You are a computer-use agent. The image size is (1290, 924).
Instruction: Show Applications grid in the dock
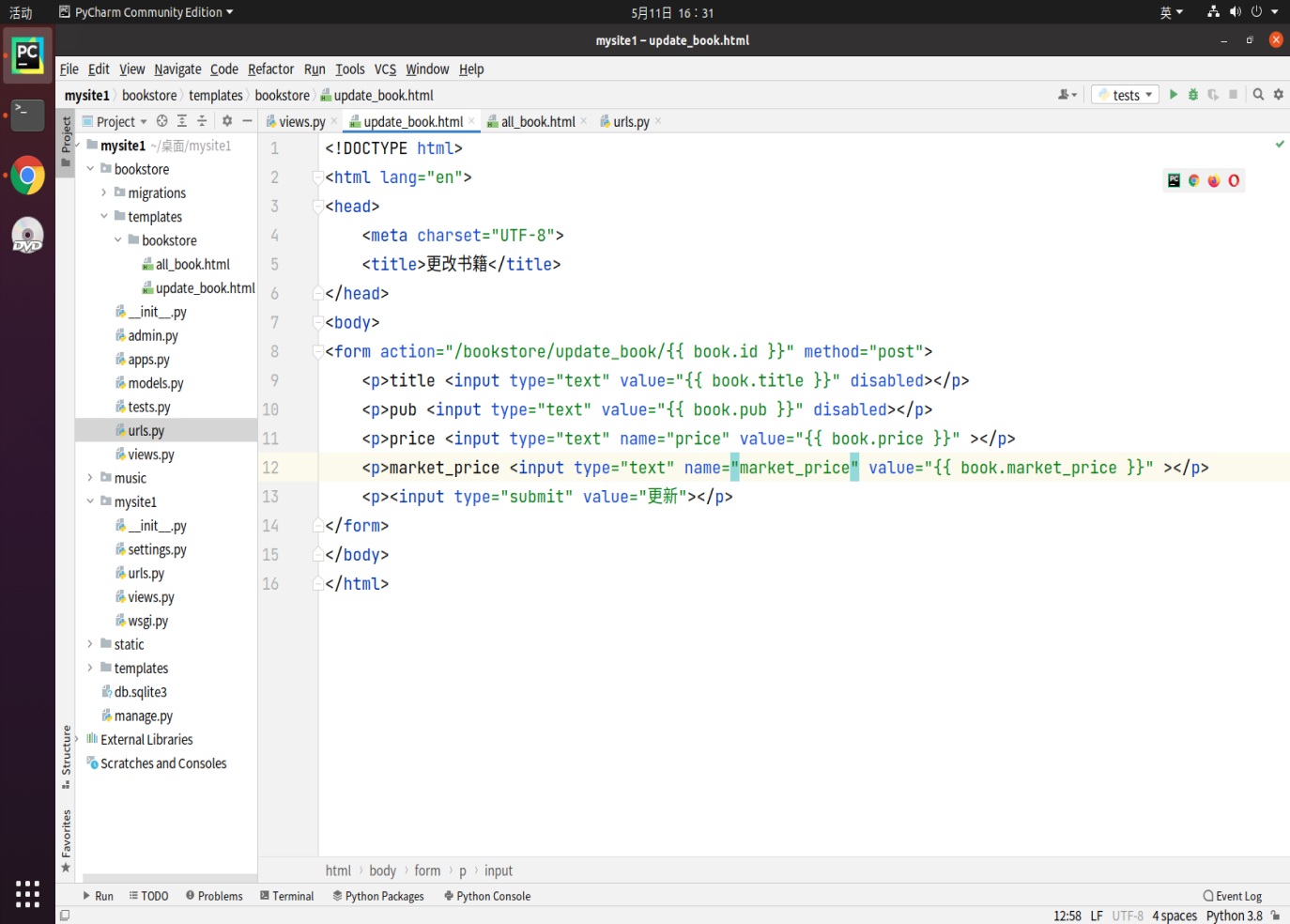pyautogui.click(x=27, y=893)
